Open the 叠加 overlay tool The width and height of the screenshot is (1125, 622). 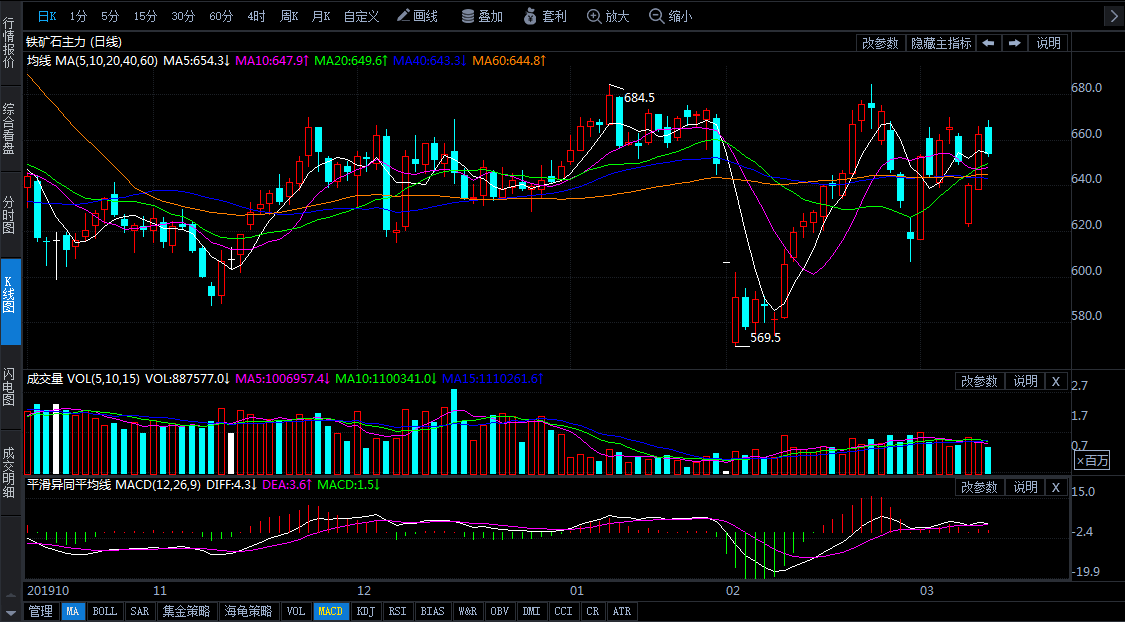[x=482, y=16]
